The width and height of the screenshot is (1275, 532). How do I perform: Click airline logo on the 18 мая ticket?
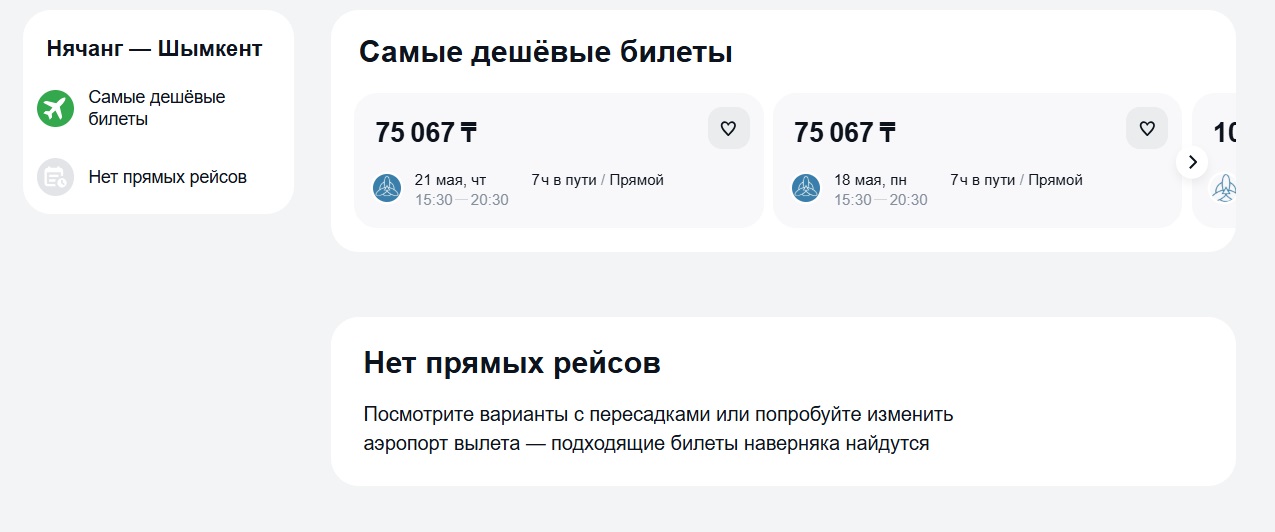(x=806, y=188)
